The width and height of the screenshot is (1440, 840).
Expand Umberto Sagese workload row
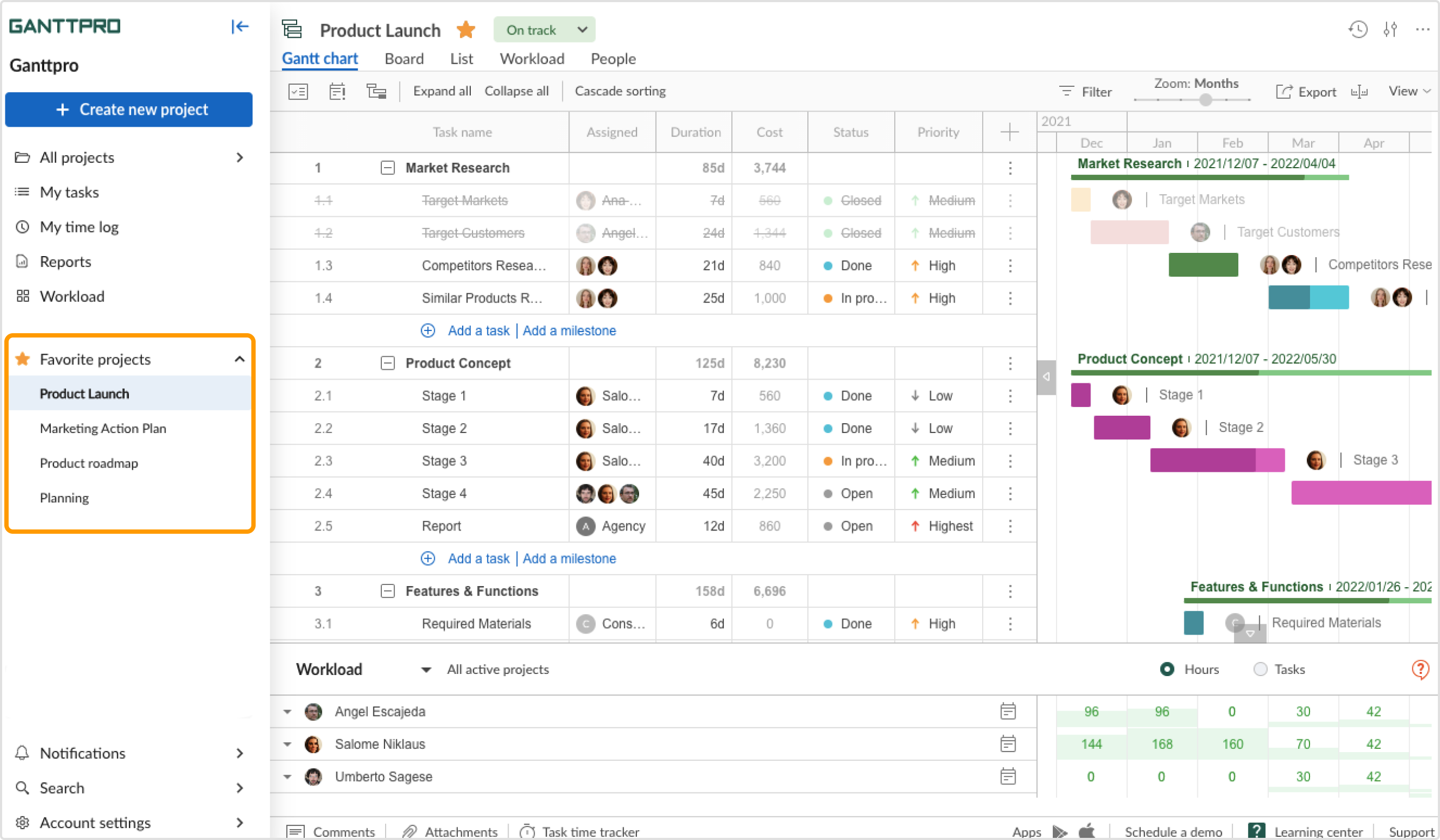pos(287,776)
